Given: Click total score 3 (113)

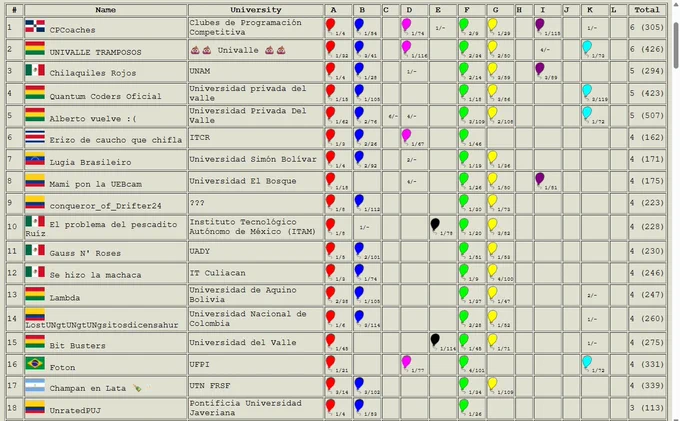Looking at the screenshot, I should coord(647,408).
